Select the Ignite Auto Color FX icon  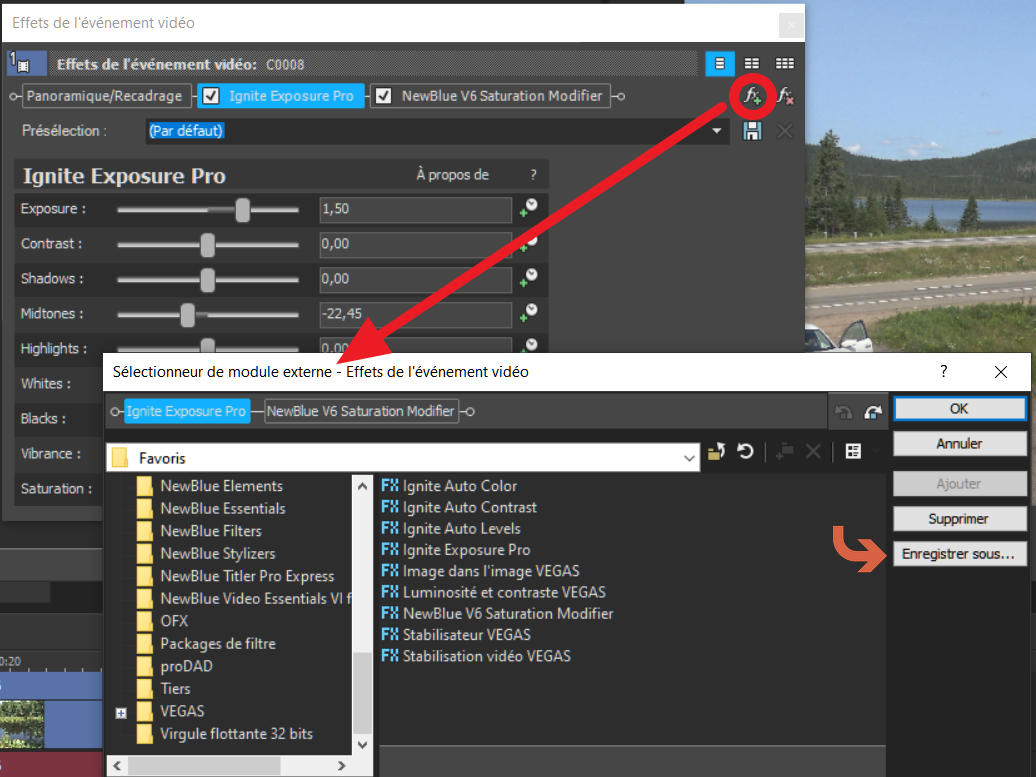pos(390,486)
